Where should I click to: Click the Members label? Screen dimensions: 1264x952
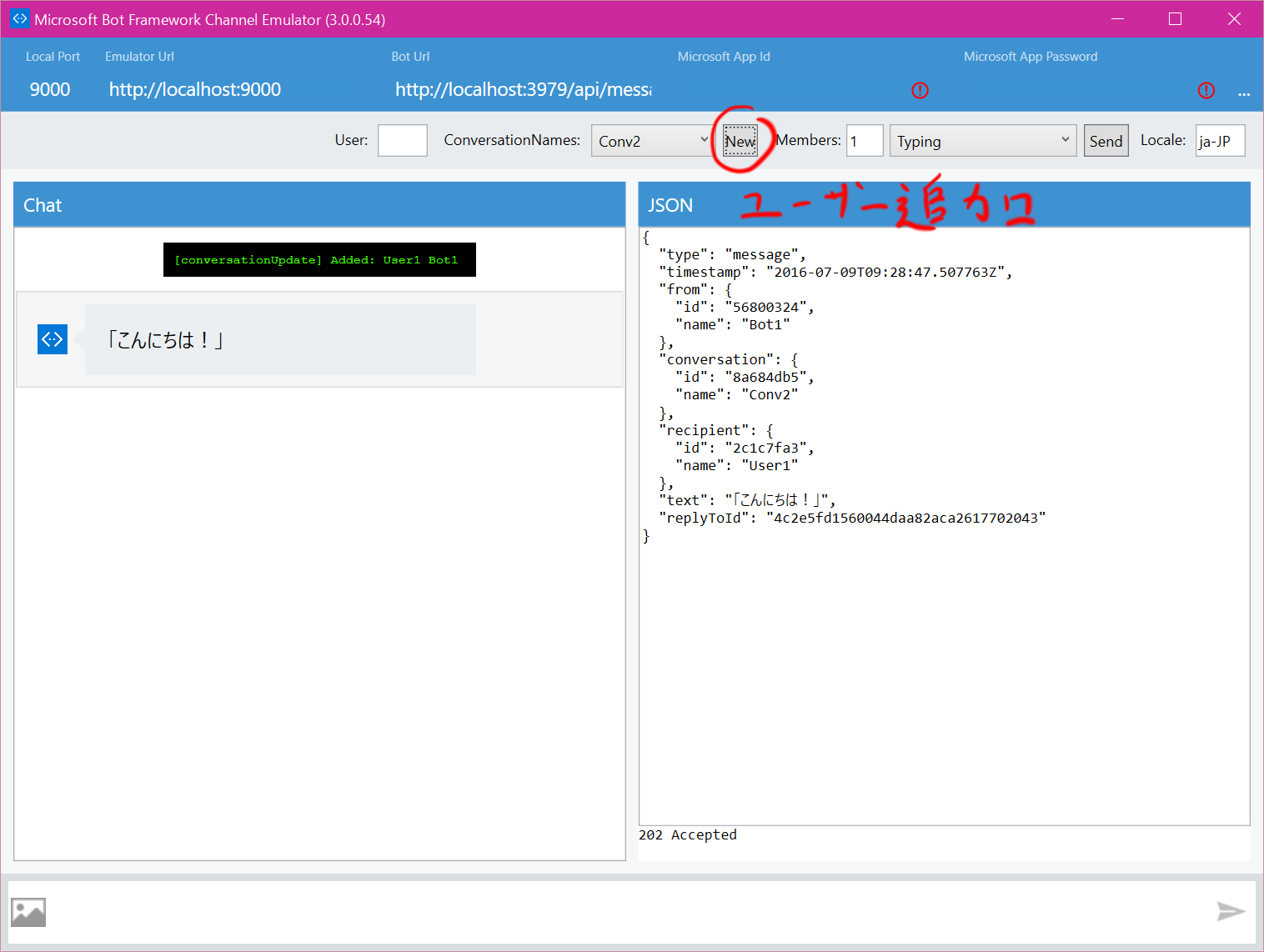point(808,140)
